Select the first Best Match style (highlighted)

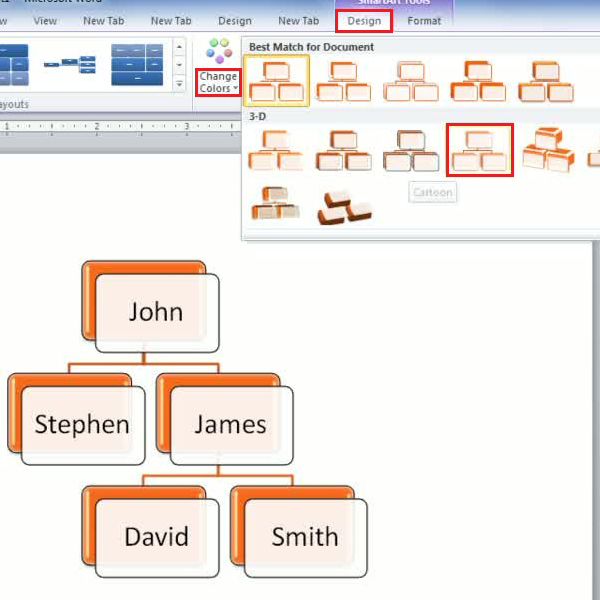pos(276,81)
